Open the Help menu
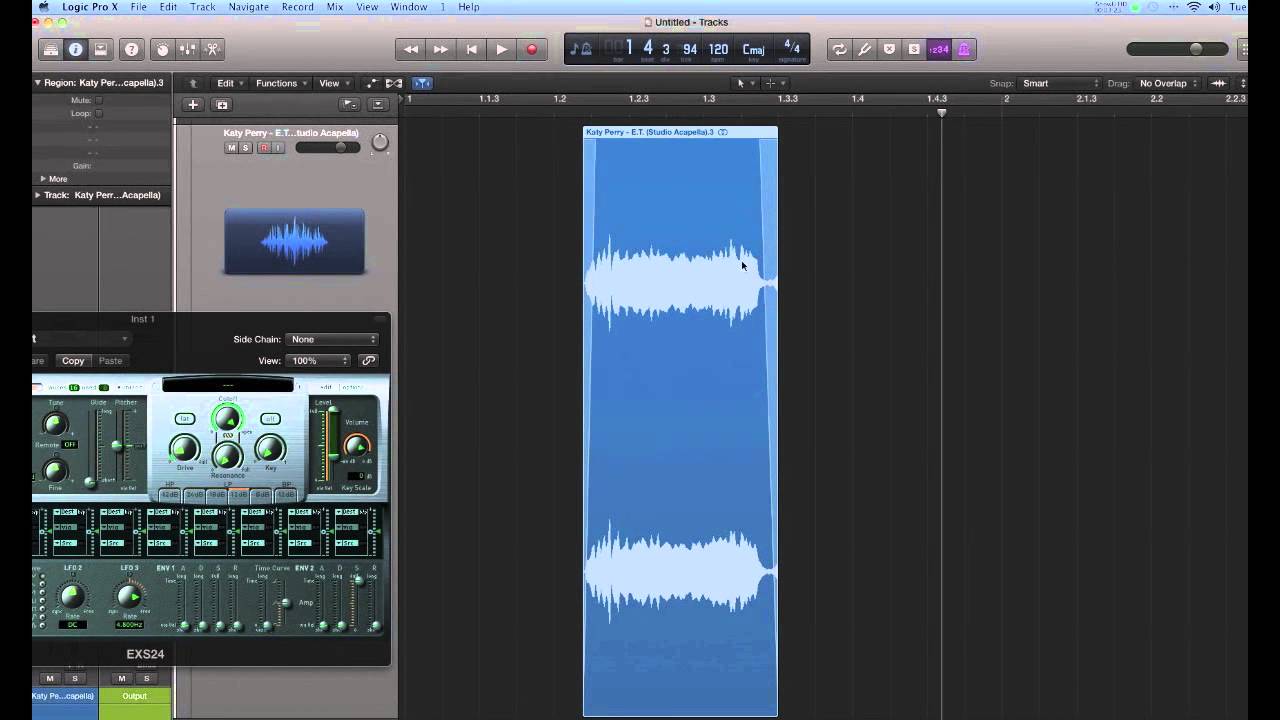1280x720 pixels. click(469, 7)
